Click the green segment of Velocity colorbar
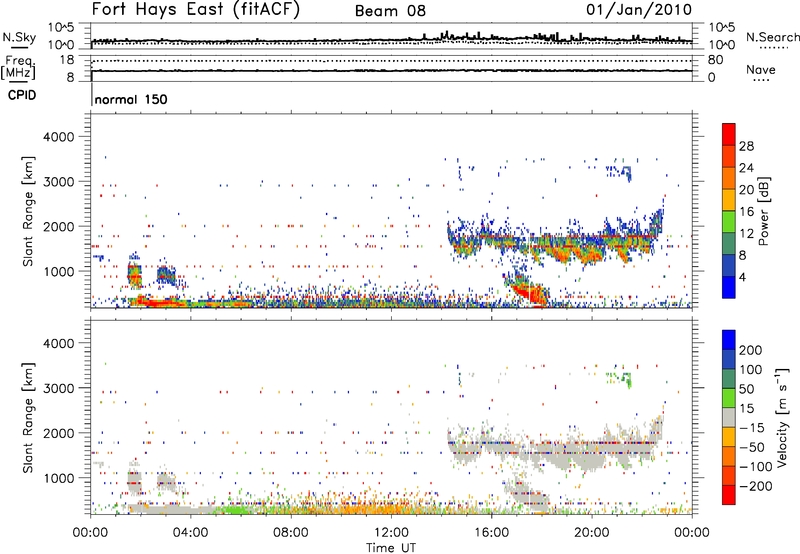This screenshot has width=800, height=554. click(729, 398)
